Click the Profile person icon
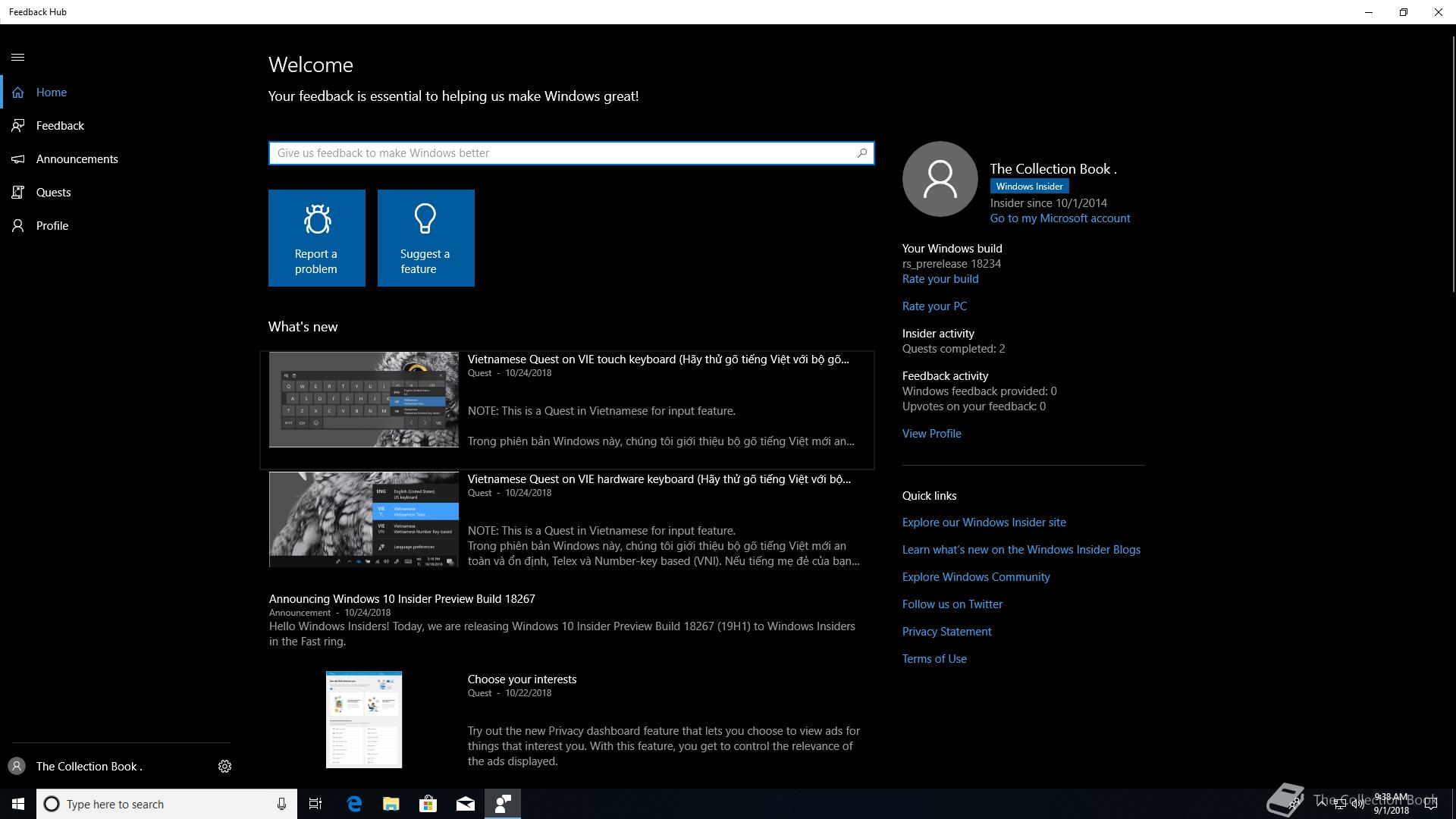Image resolution: width=1456 pixels, height=819 pixels. [18, 226]
